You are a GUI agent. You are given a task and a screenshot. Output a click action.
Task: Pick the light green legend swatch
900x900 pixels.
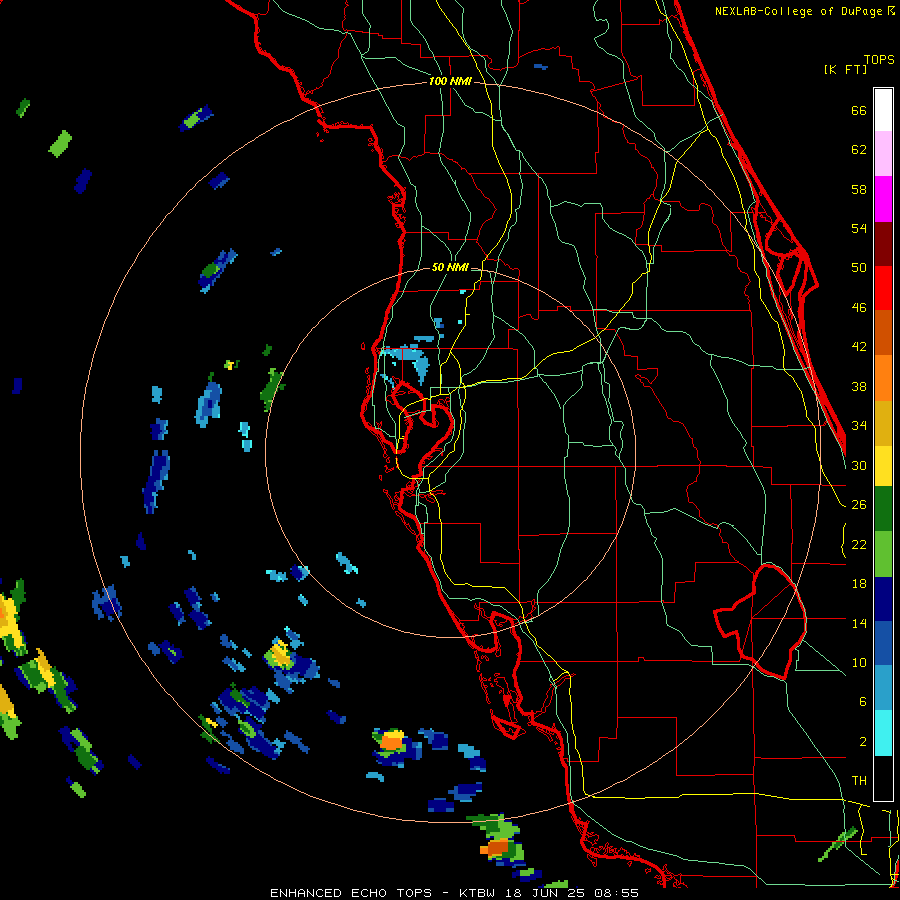point(883,554)
